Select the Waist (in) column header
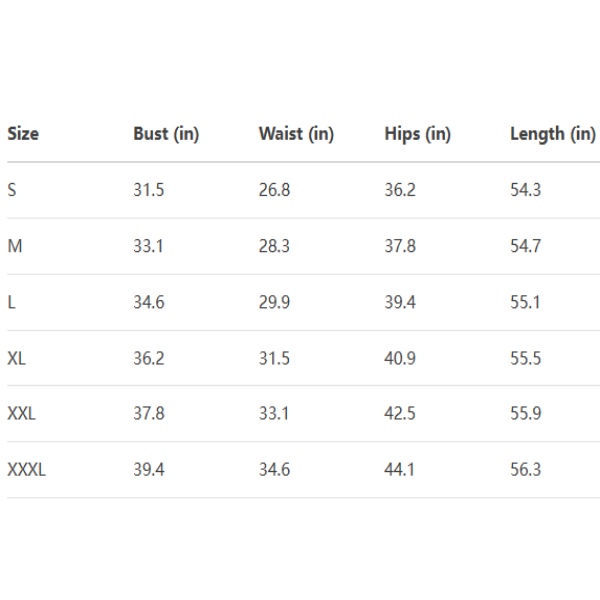 tap(296, 134)
